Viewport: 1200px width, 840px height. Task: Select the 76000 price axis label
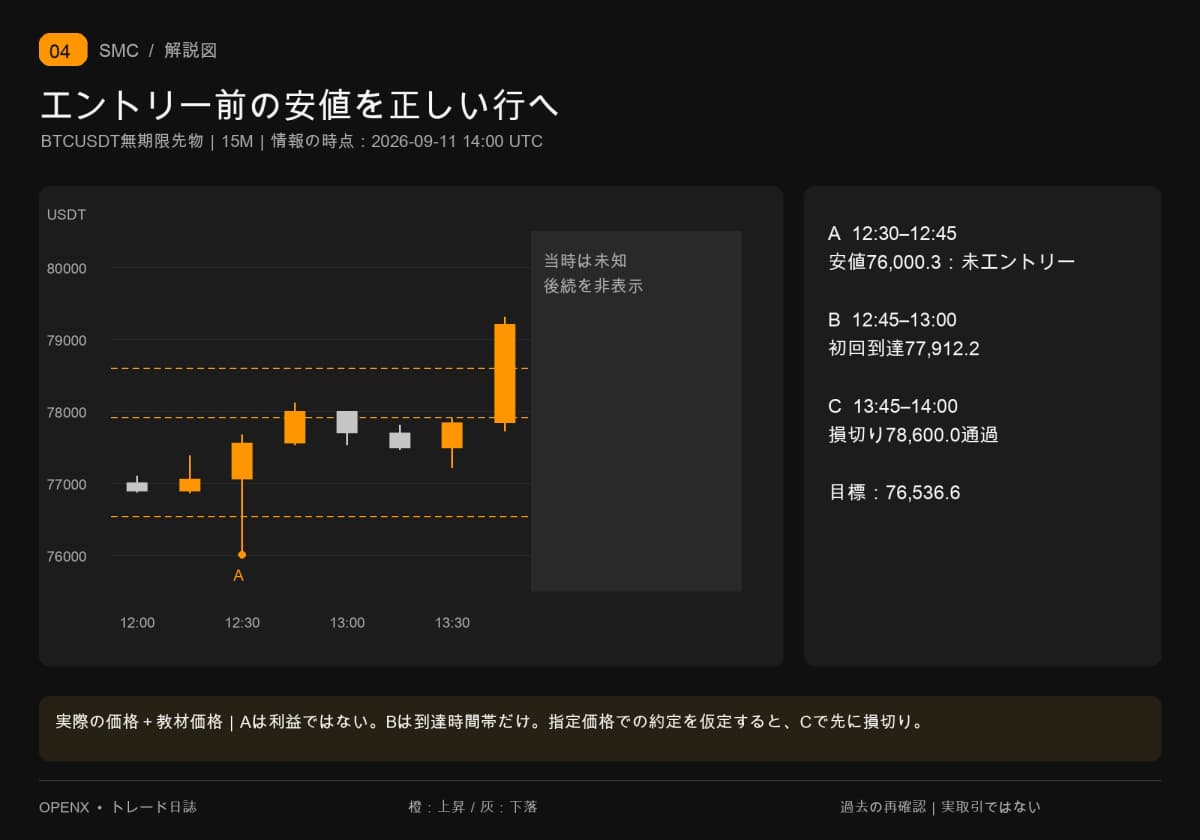click(x=67, y=556)
